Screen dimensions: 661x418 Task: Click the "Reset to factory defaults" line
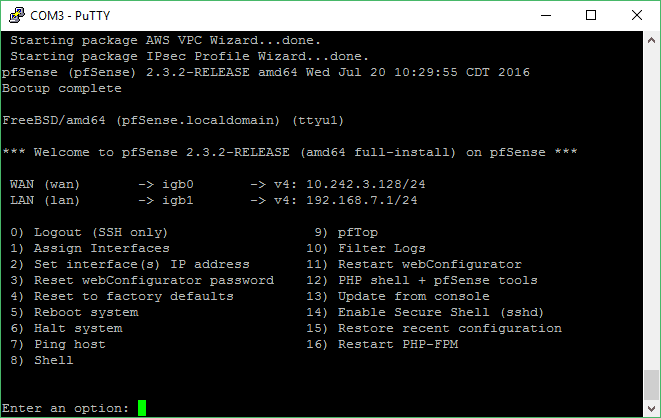click(x=122, y=296)
